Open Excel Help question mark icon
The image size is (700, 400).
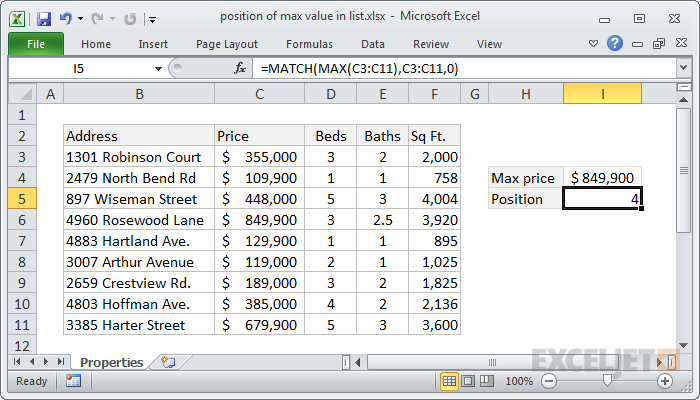(x=615, y=43)
